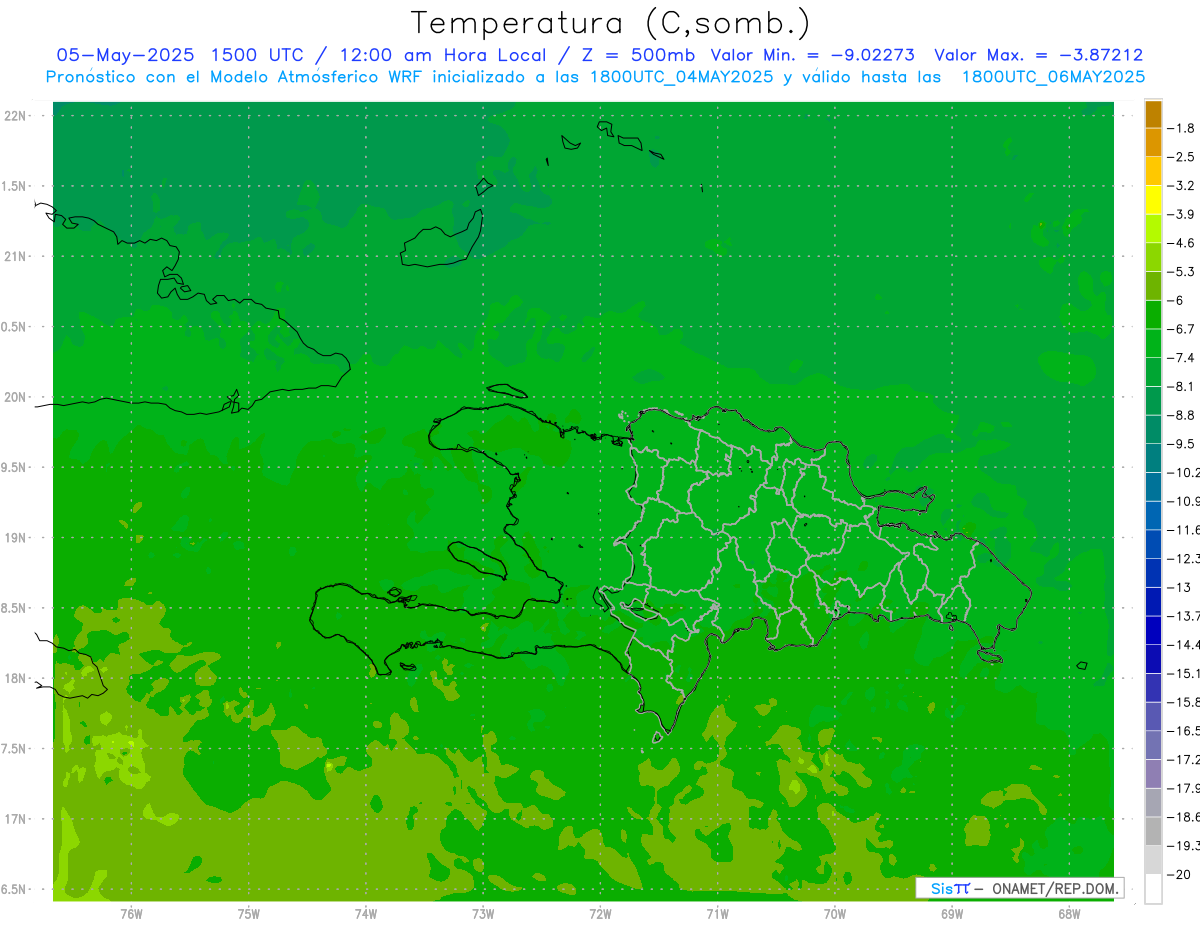Click the 'Temperatura (C,somb.)' map title
1200x927 pixels.
(x=610, y=23)
